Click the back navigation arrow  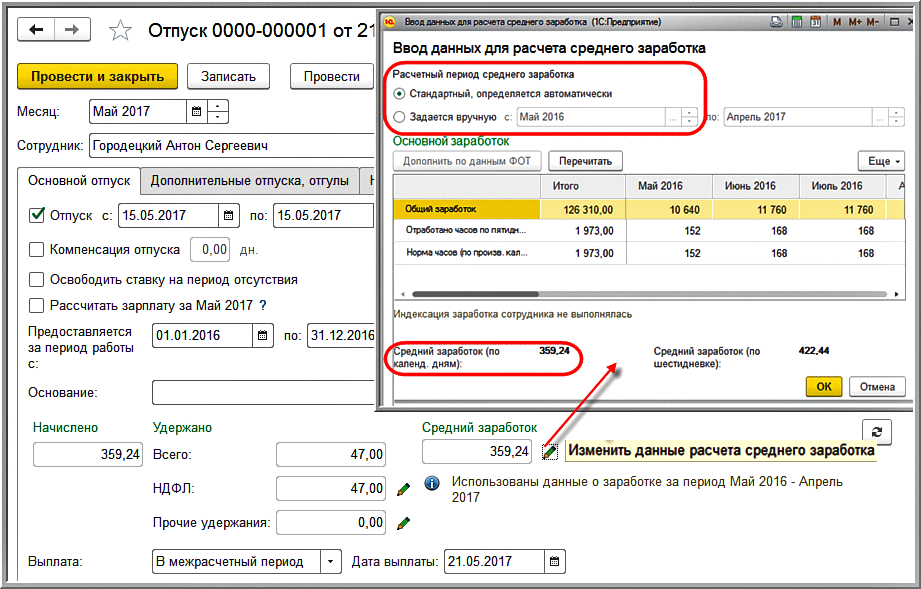[38, 31]
